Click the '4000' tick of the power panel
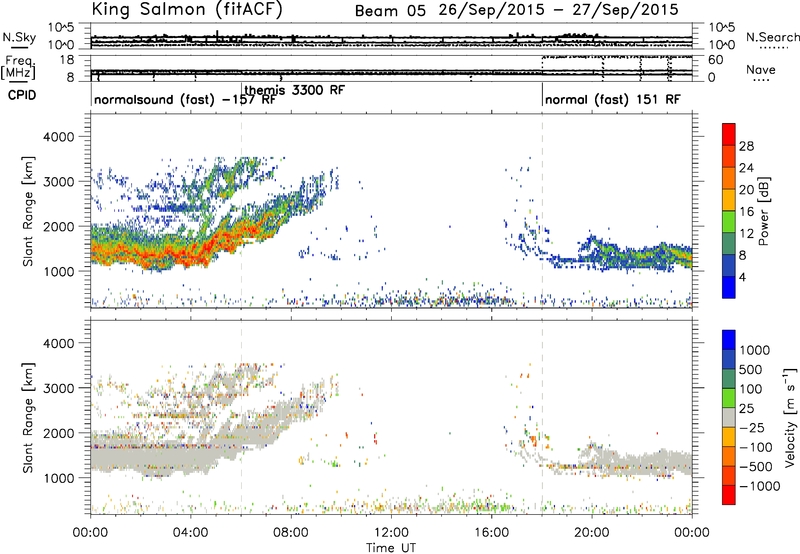Image resolution: width=800 pixels, height=554 pixels. click(x=58, y=137)
